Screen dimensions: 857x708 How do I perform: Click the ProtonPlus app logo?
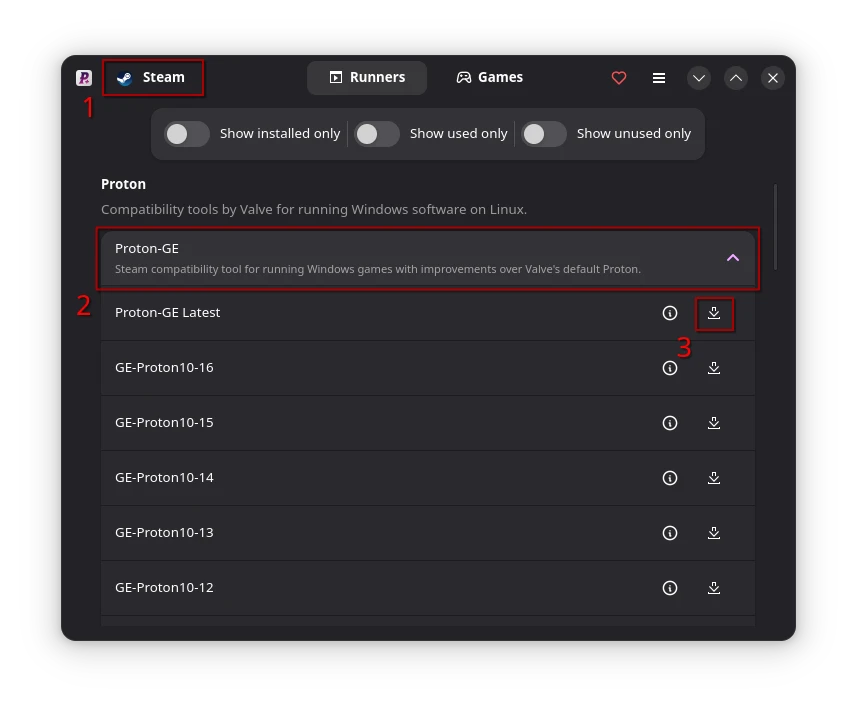(84, 77)
